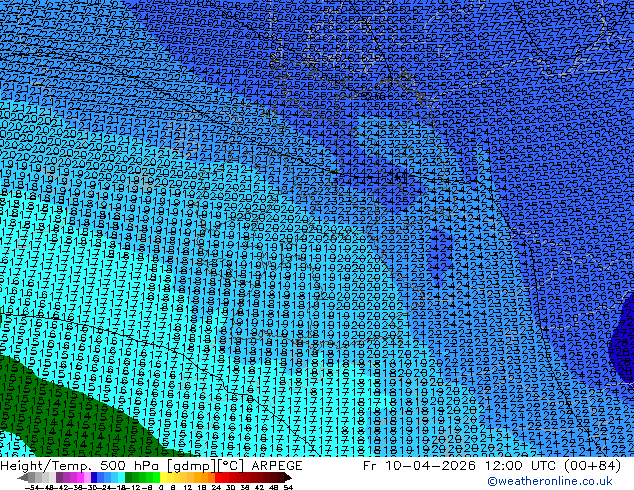Image resolution: width=634 pixels, height=490 pixels.
Task: Pick the bright red legend swatch
Action: pos(218,477)
